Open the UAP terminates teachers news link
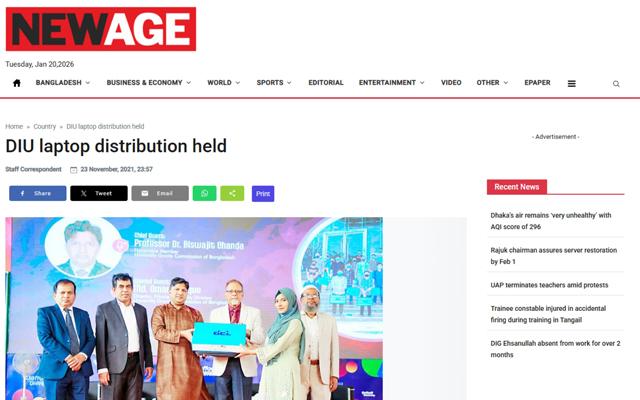Image resolution: width=640 pixels, height=400 pixels. tap(549, 285)
